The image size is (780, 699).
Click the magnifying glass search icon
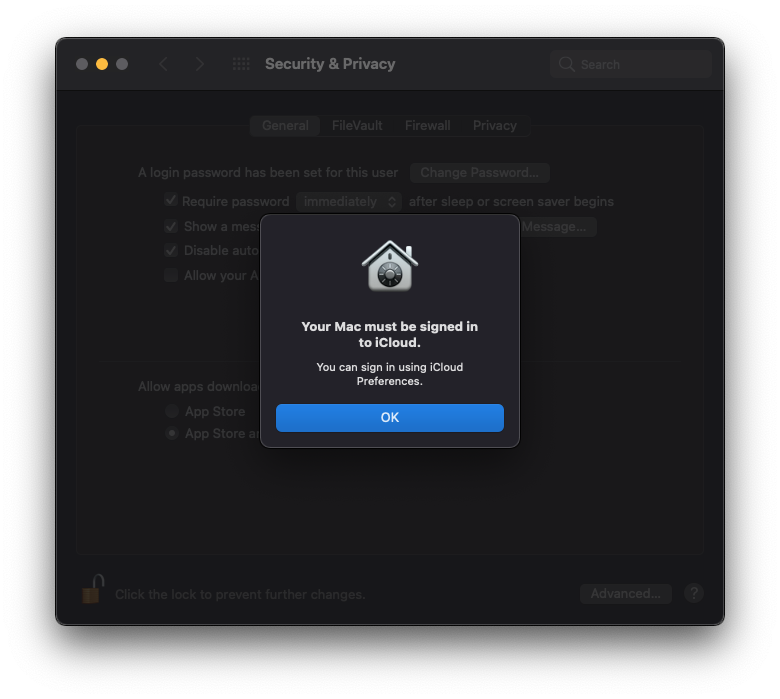(x=566, y=64)
